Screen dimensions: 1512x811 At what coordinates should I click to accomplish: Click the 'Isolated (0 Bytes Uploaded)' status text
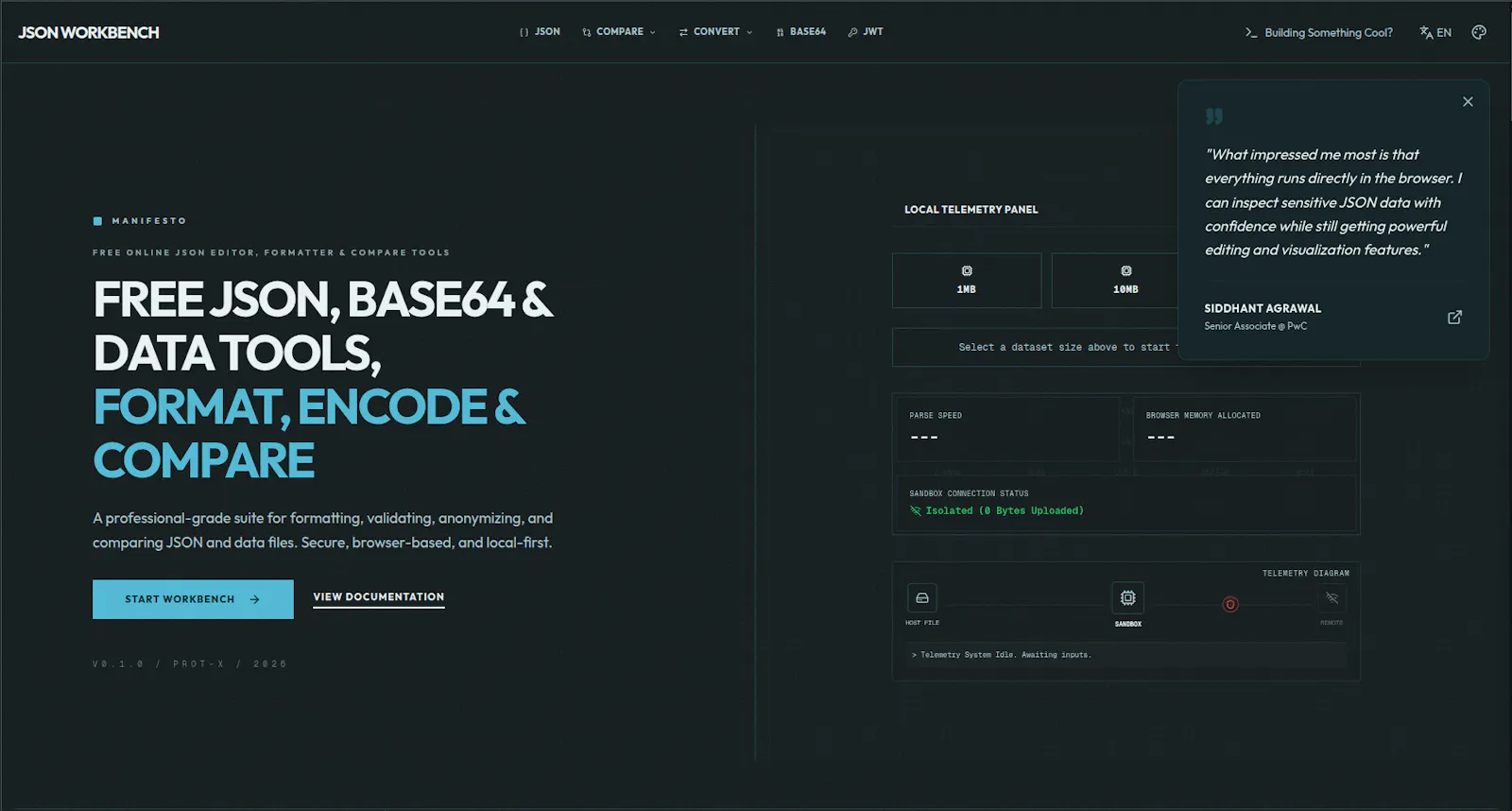click(x=1005, y=510)
